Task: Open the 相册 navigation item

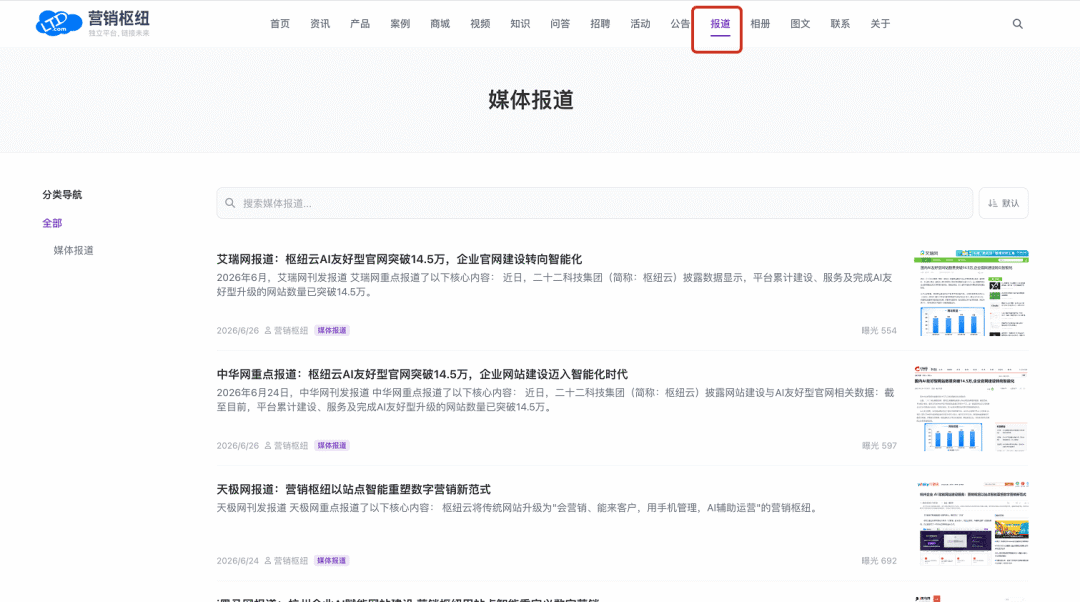Action: point(760,23)
